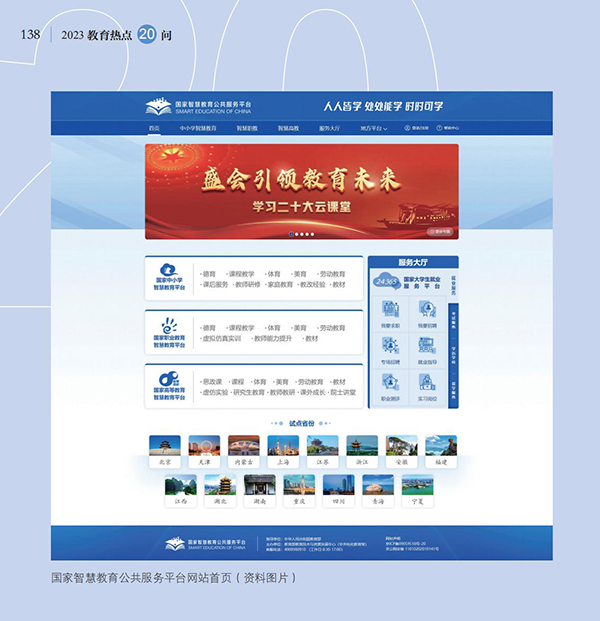Viewport: 600px width, 621px height.
Task: Open the 江西 pilot province thumbnail
Action: point(181,491)
